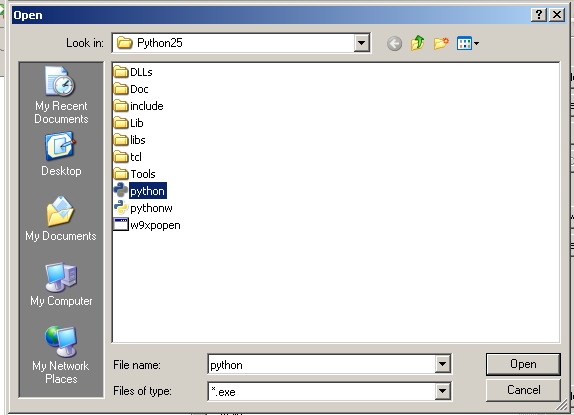Click the Help question mark button

click(x=539, y=15)
